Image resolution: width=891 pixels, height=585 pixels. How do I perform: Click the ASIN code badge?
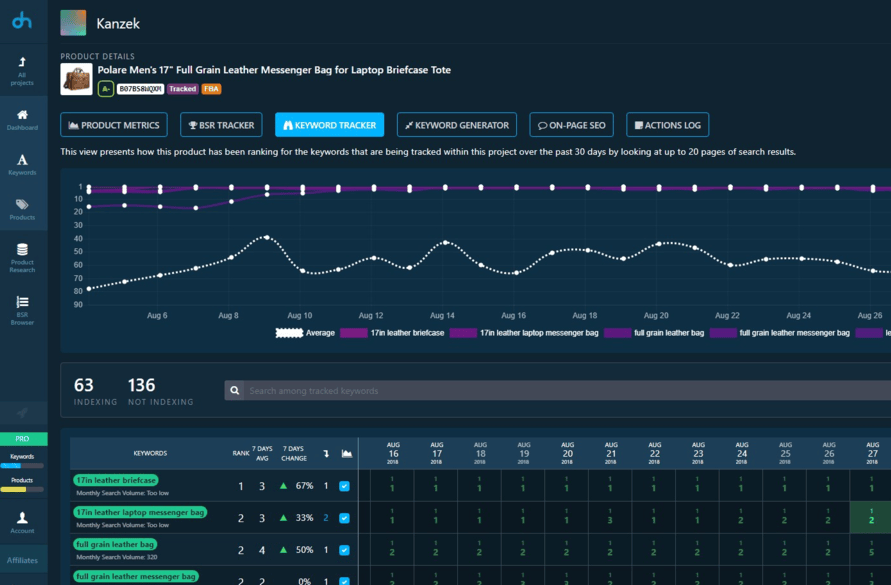point(140,89)
